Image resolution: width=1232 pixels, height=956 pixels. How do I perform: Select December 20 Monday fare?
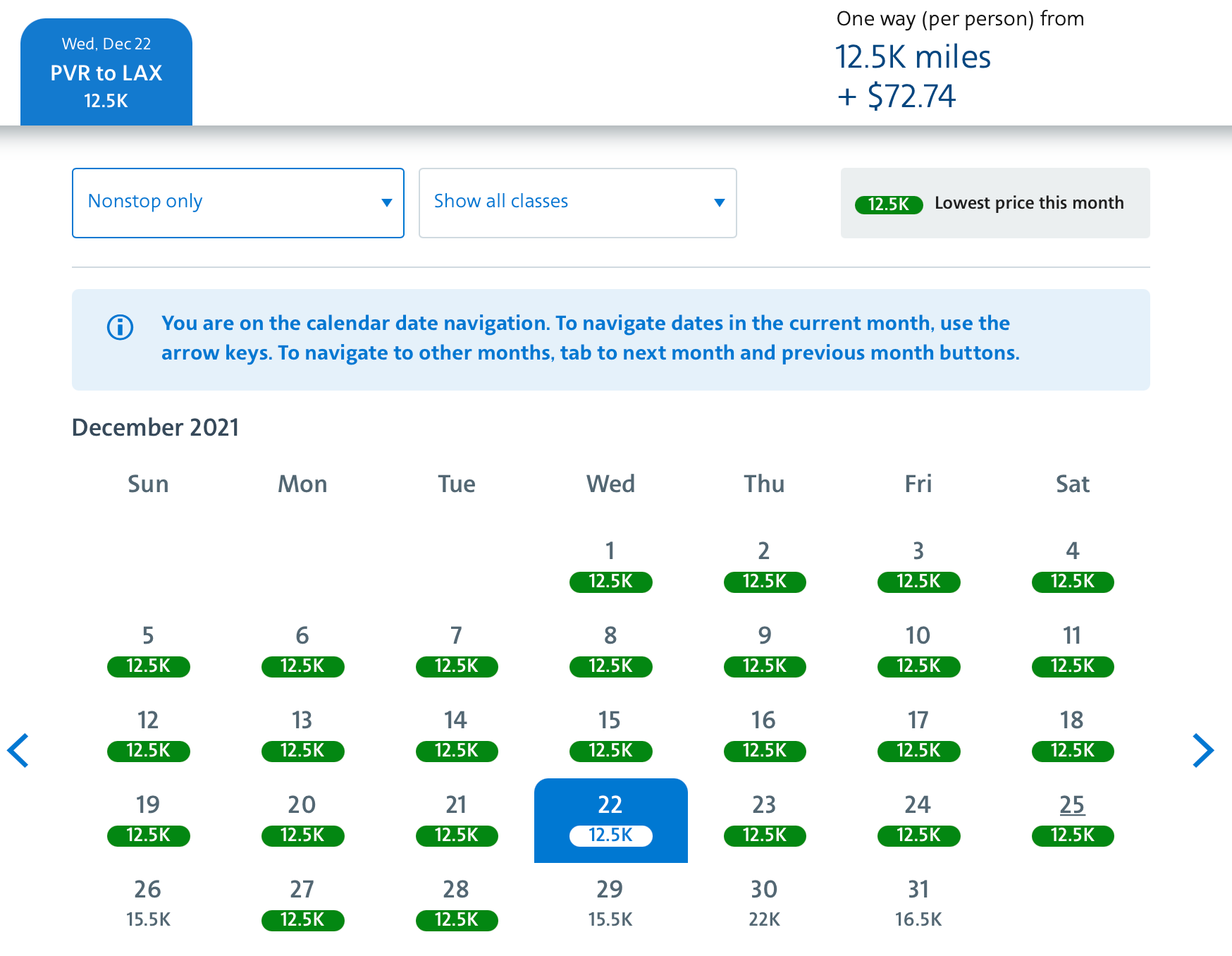(302, 819)
